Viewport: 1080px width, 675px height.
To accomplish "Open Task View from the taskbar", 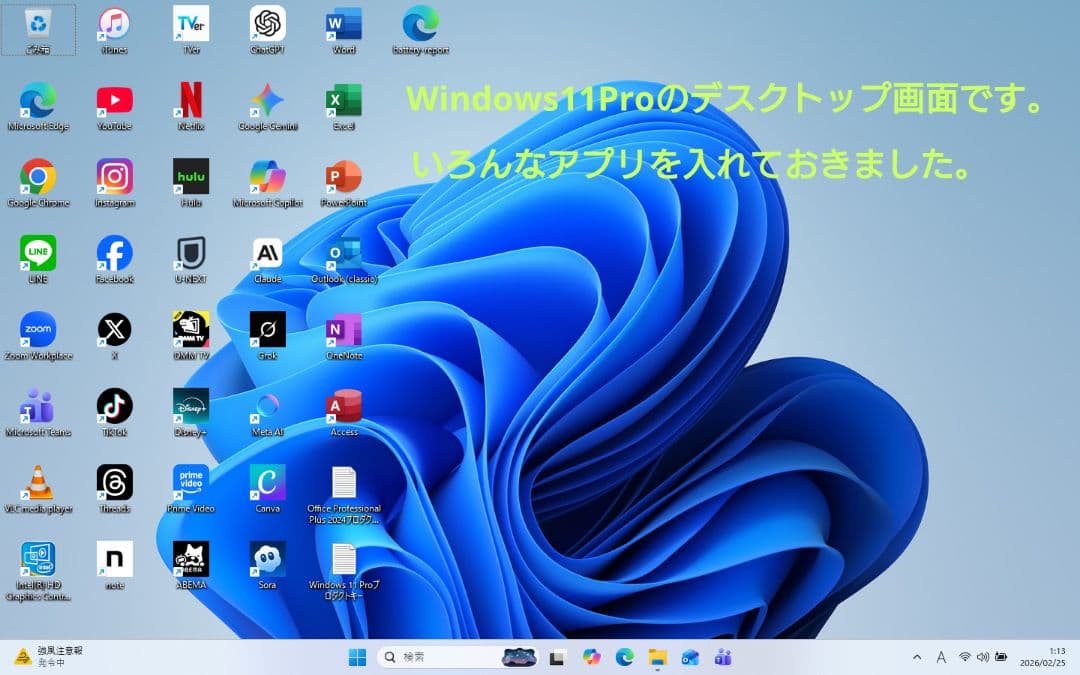I will tap(557, 657).
